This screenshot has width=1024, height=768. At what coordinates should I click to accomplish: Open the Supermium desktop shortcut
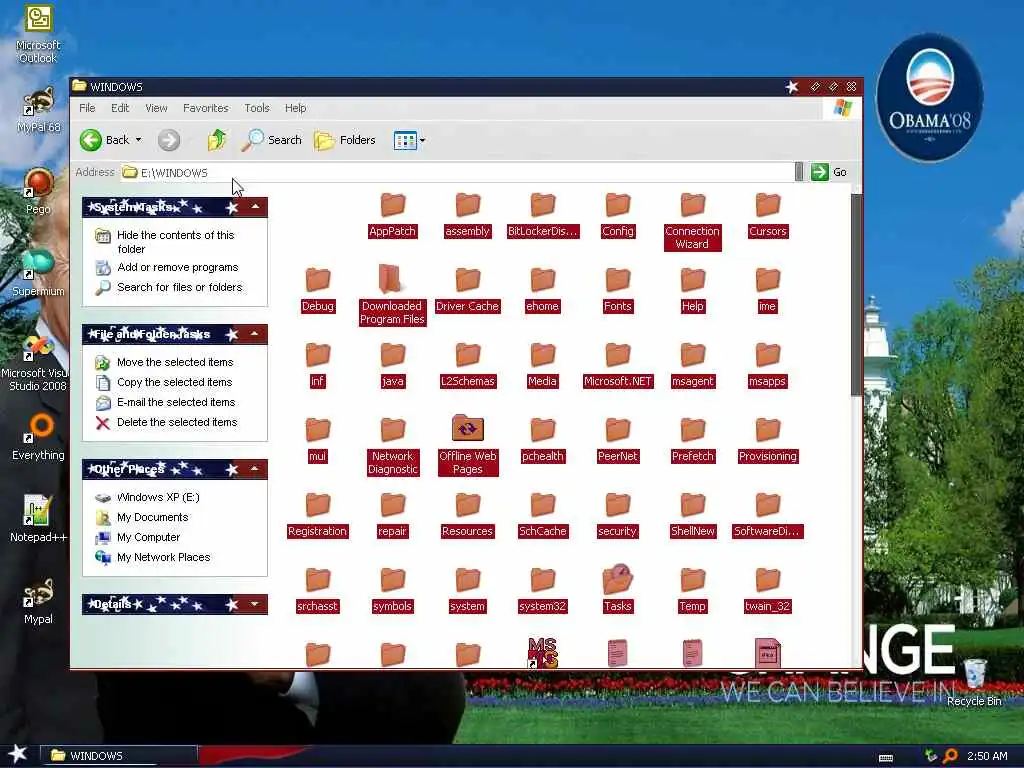point(38,273)
